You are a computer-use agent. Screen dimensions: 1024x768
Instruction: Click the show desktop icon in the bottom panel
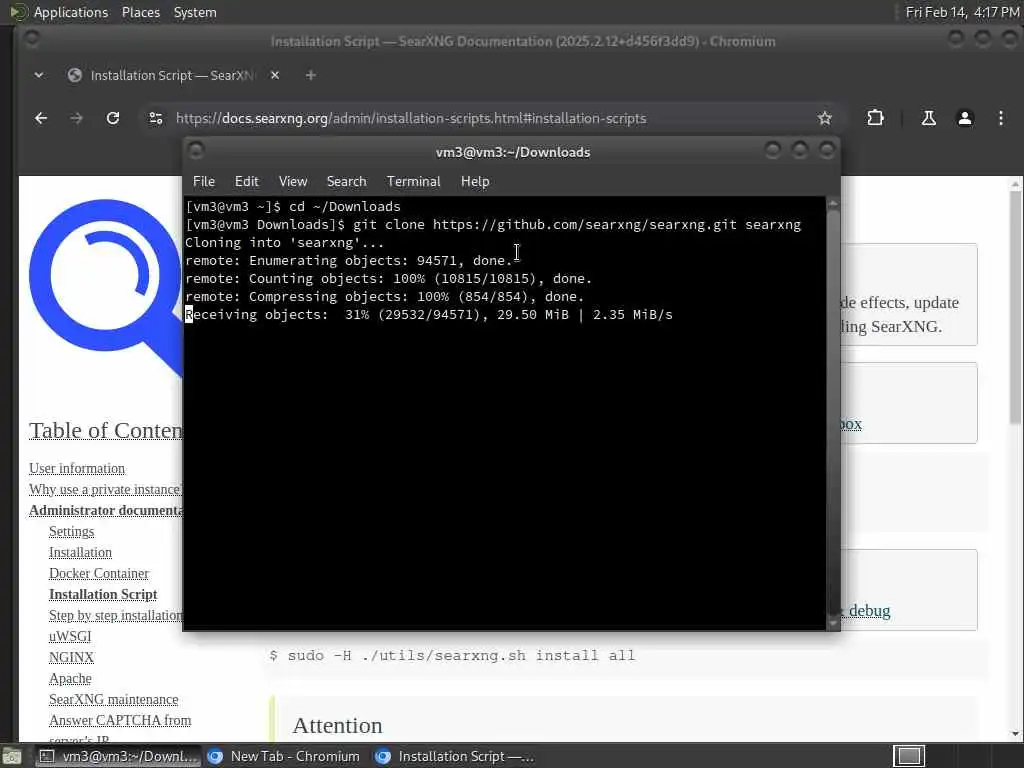12,756
